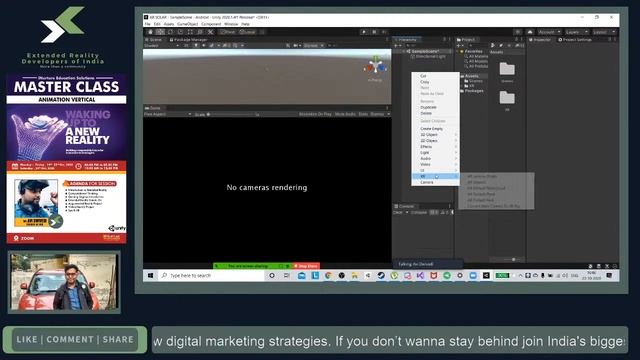Screen dimensions: 640x360
Task: Adjust the Game view Scale slider
Action: pyautogui.click(x=232, y=114)
